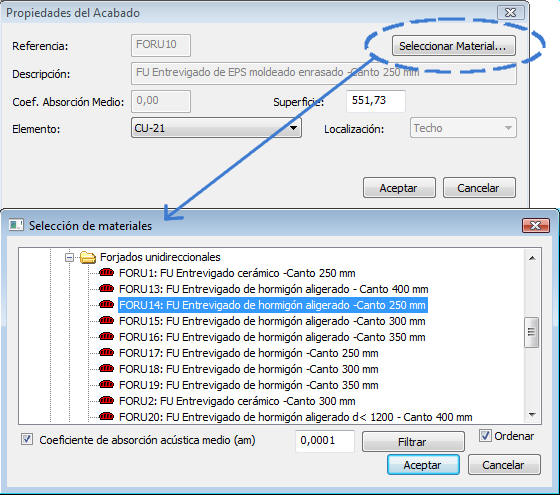Screen dimensions: 560x495
Task: Toggle Coeficiente de absorción acústica medio checkbox
Action: tap(27, 439)
